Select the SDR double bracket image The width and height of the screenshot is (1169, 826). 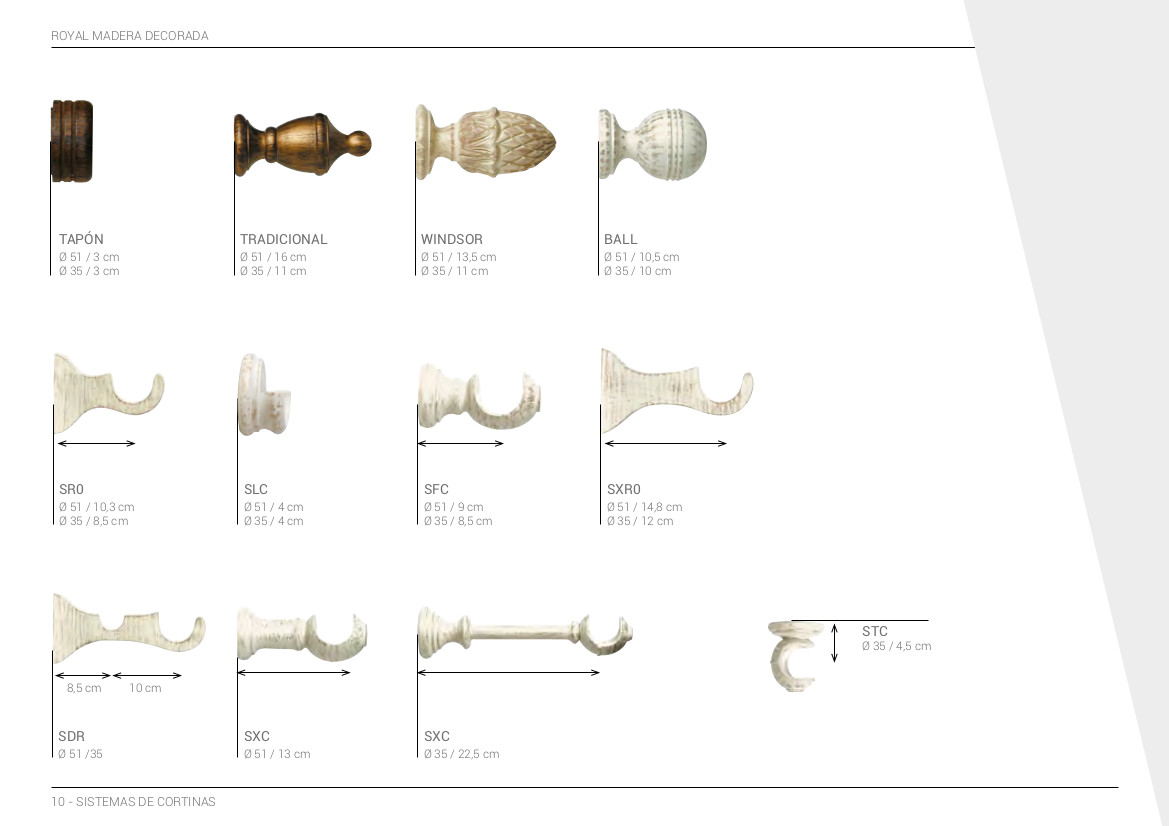coord(129,627)
